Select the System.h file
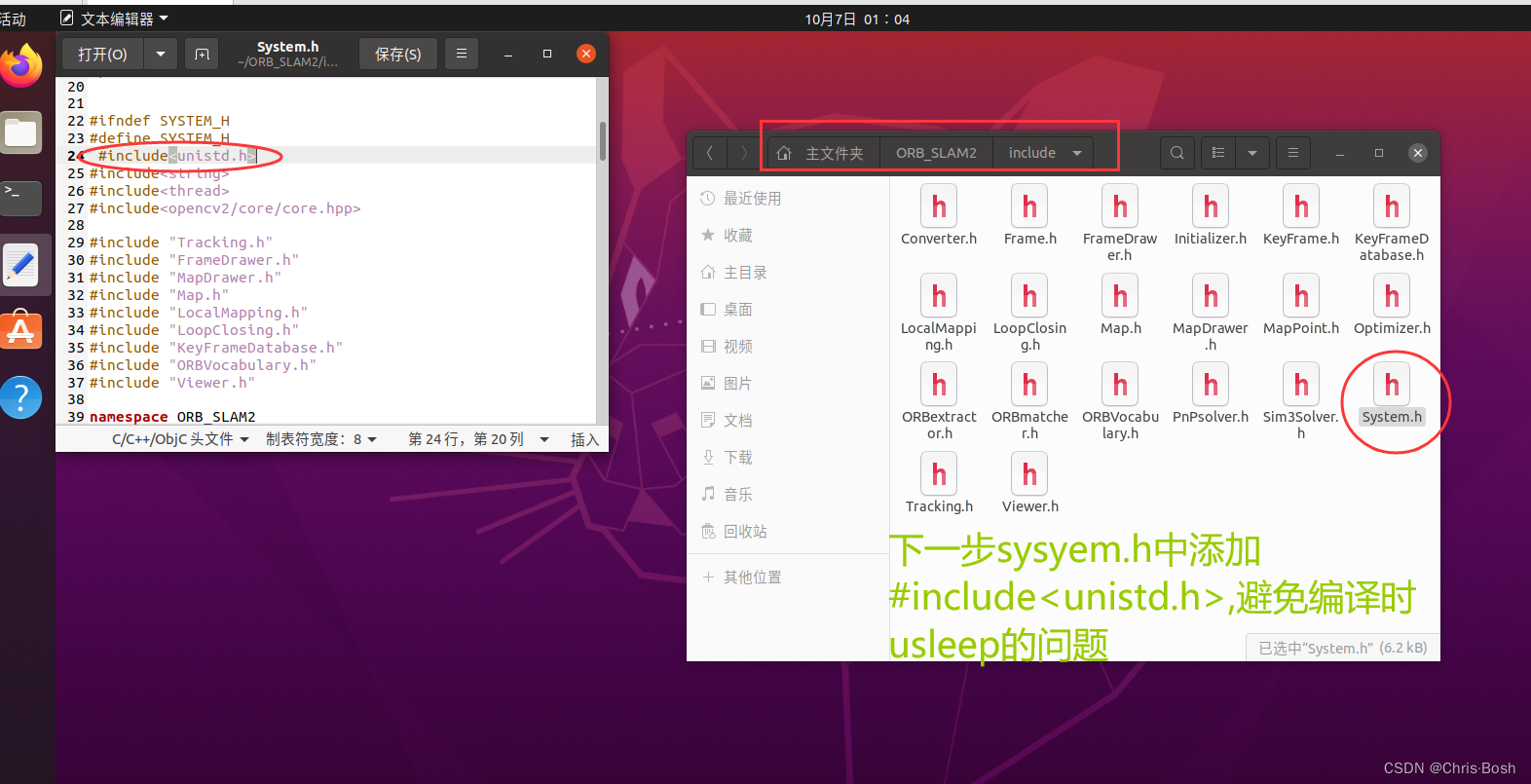 pyautogui.click(x=1392, y=393)
